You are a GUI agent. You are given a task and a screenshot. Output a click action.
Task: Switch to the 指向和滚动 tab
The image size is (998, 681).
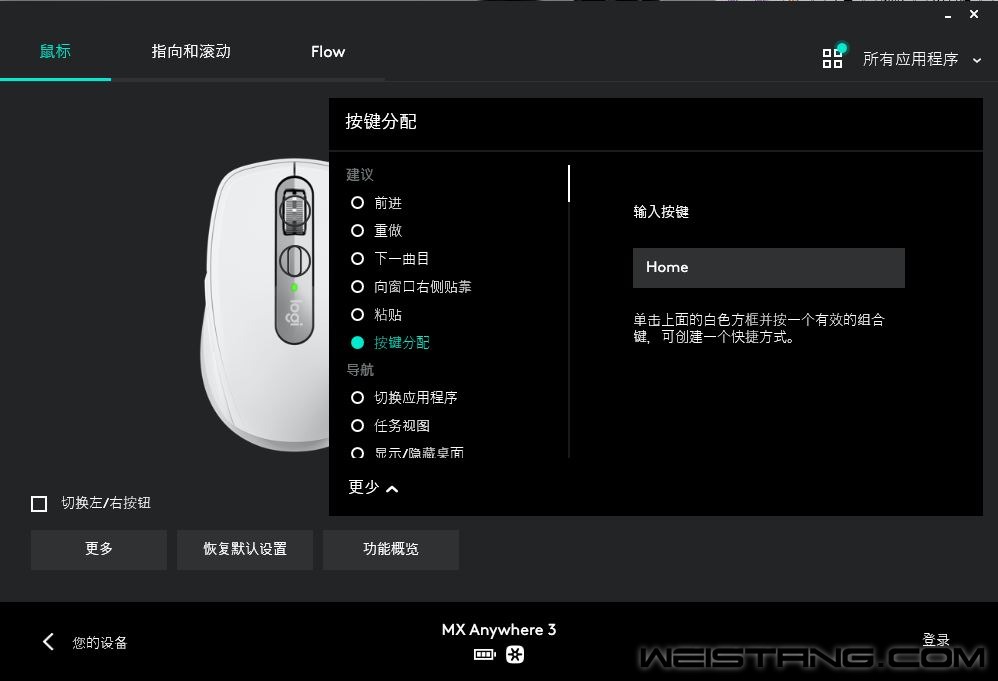click(191, 52)
